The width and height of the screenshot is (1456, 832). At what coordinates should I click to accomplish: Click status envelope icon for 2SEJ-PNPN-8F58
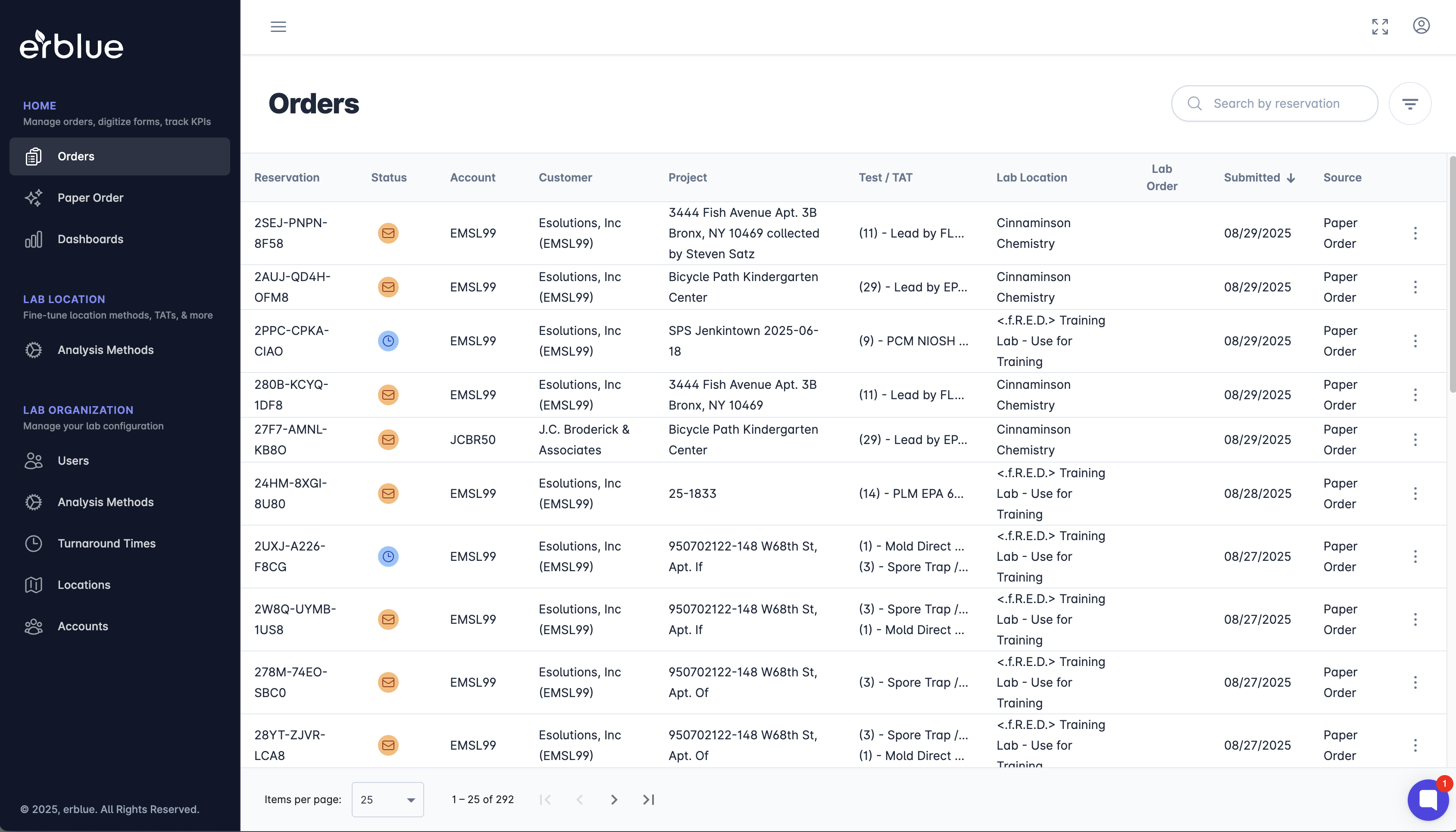pos(388,233)
